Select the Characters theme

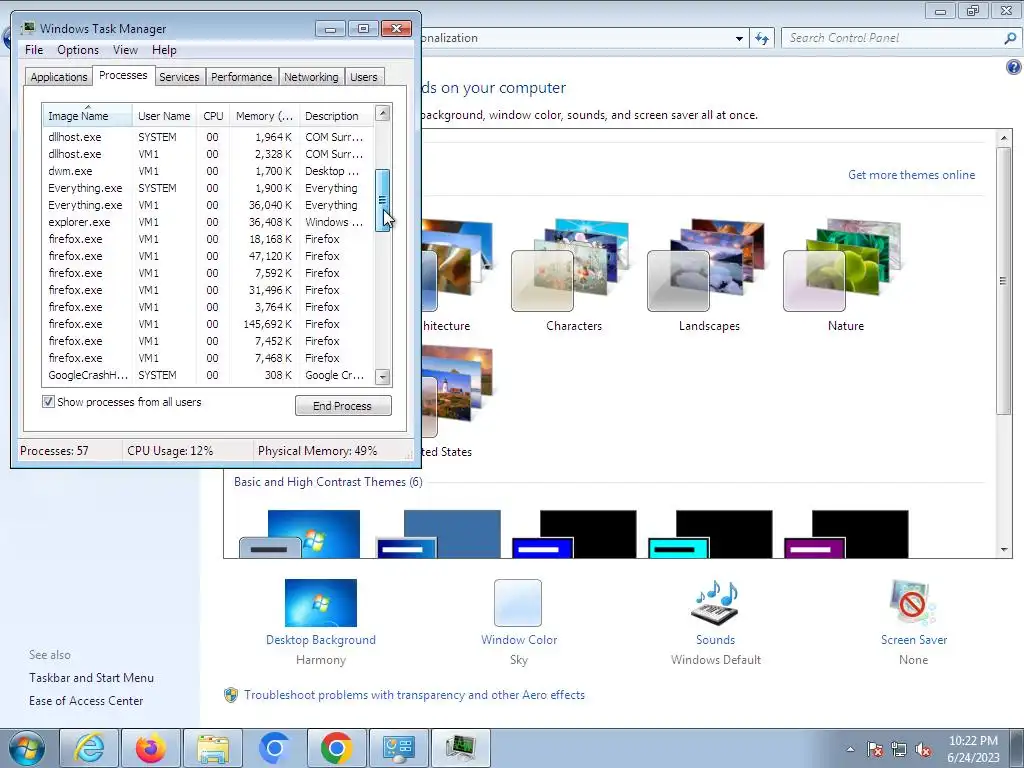[573, 274]
